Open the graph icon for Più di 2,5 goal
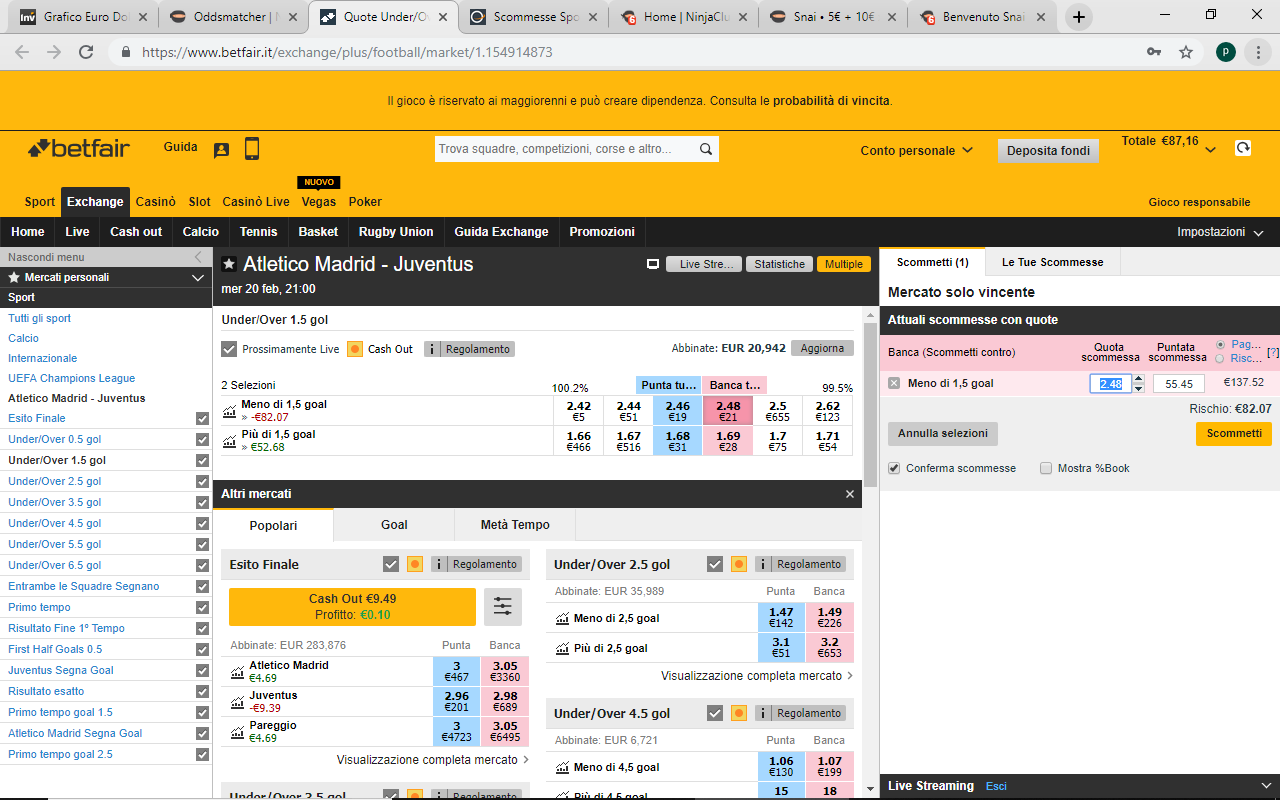This screenshot has width=1280, height=800. point(562,648)
